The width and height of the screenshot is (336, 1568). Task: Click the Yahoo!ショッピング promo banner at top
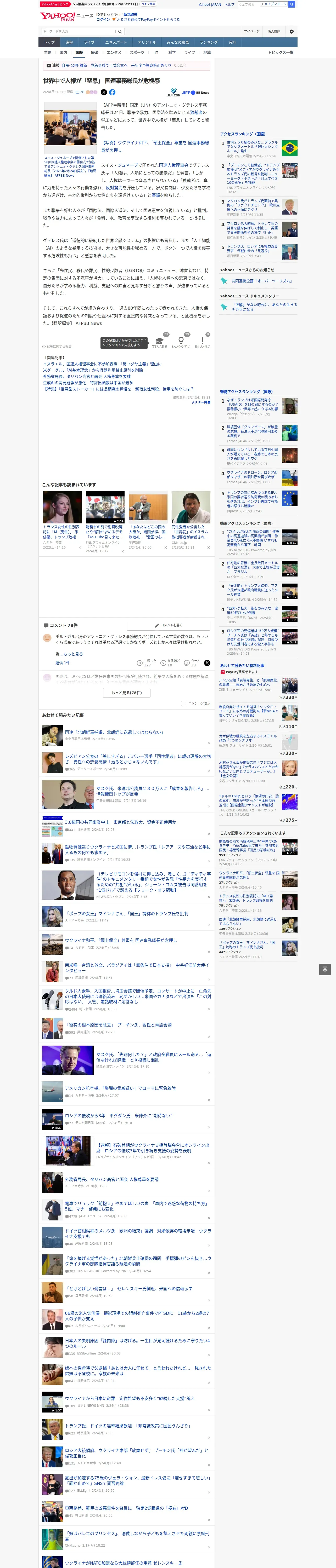pos(98,4)
